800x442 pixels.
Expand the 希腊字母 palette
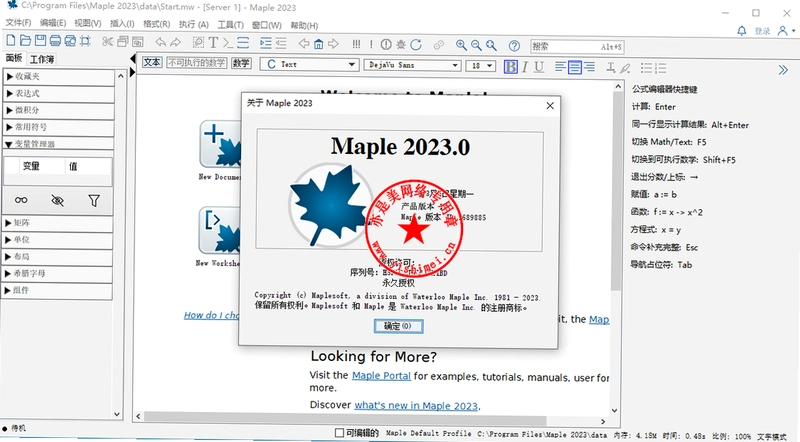(58, 274)
